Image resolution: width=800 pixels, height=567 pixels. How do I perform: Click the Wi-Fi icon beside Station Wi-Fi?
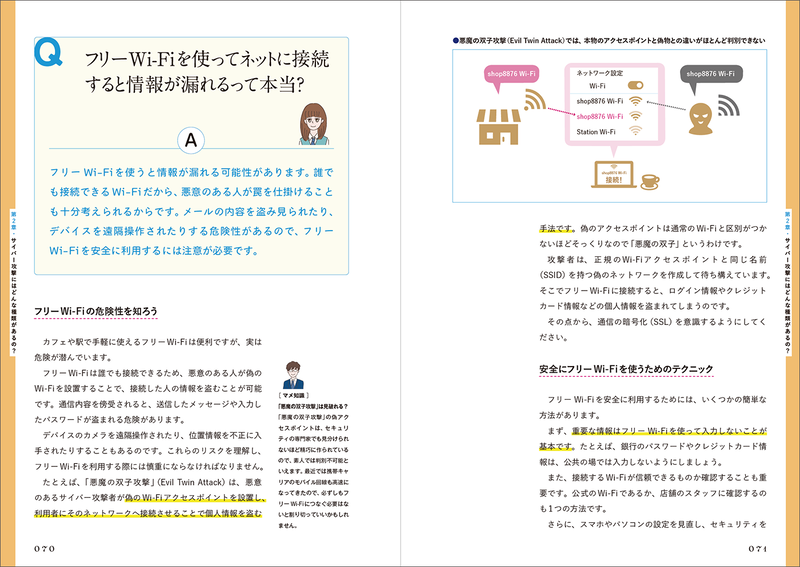(x=635, y=131)
